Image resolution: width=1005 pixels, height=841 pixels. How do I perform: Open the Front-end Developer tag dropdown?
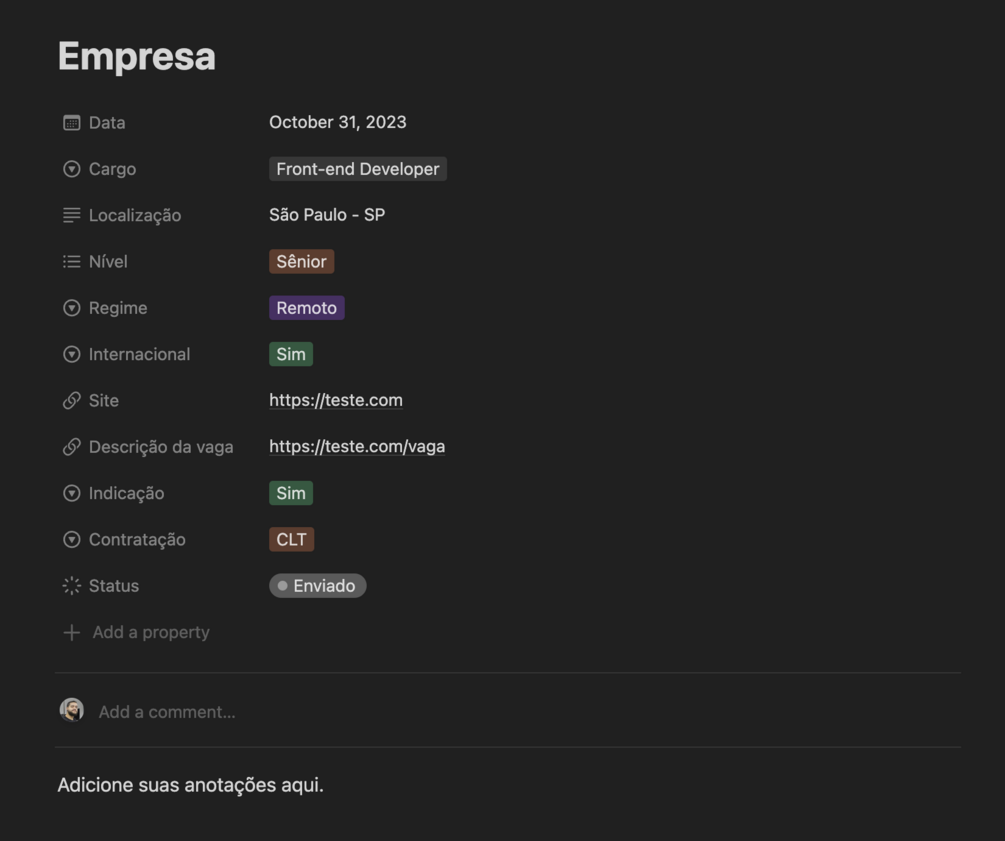(x=357, y=169)
